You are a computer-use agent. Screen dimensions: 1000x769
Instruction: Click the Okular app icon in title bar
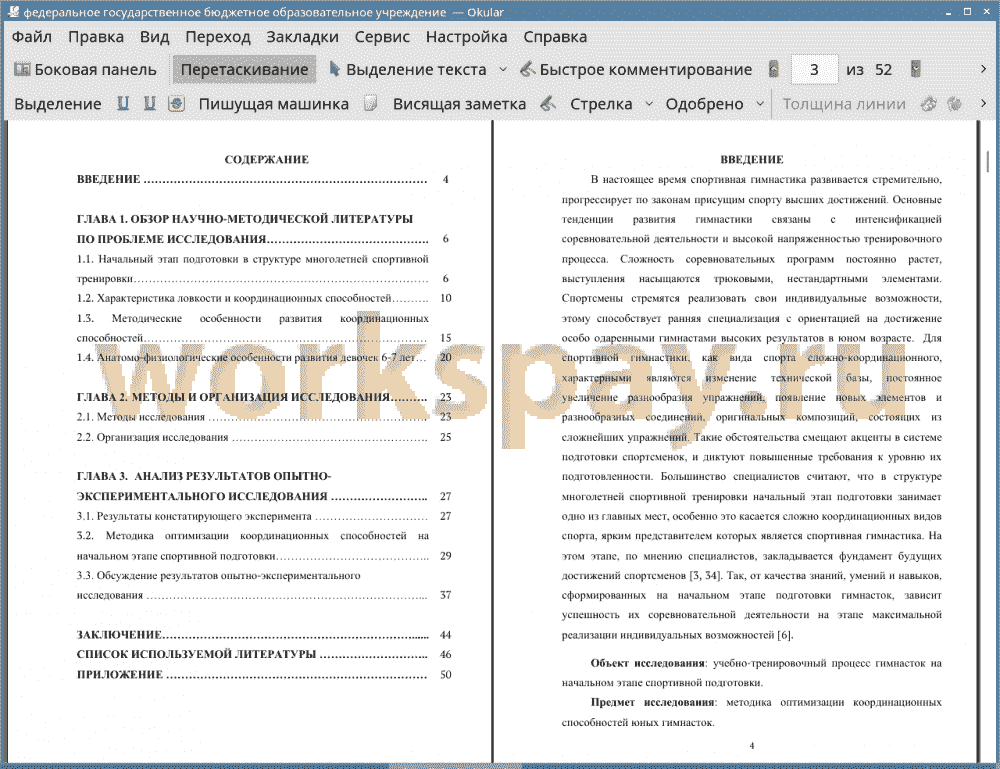pyautogui.click(x=13, y=11)
